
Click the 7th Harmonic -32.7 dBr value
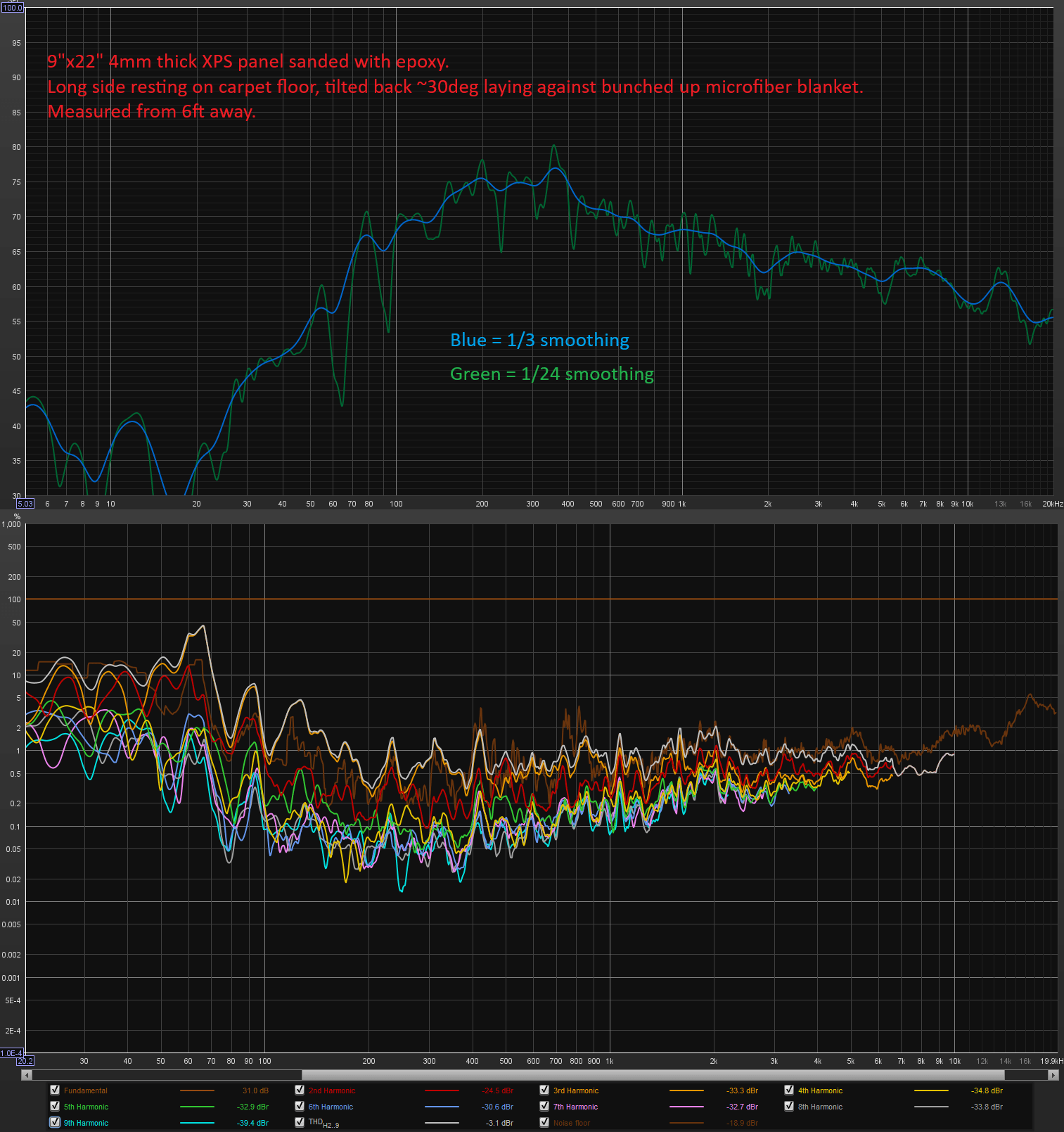point(743,1107)
